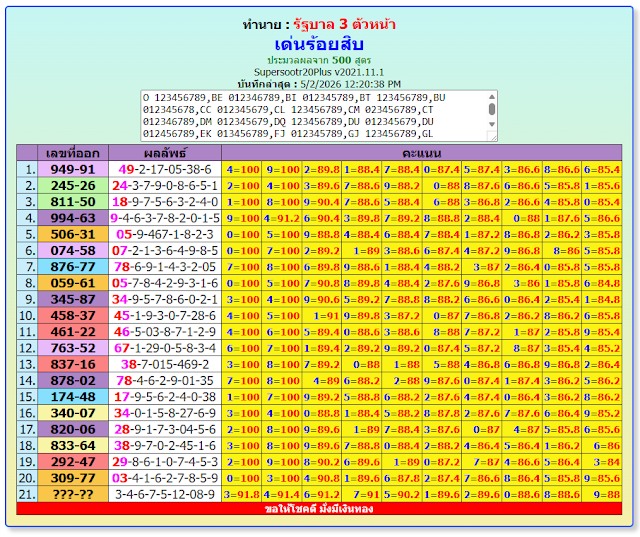Select the pending draw cell '???-??'
Viewport: 640px width, 537px height.
click(x=73, y=494)
